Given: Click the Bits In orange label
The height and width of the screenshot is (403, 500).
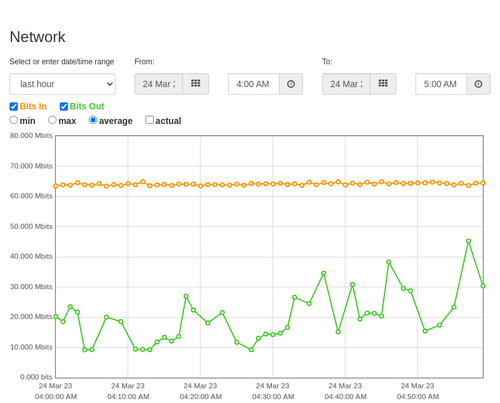Looking at the screenshot, I should [x=33, y=106].
